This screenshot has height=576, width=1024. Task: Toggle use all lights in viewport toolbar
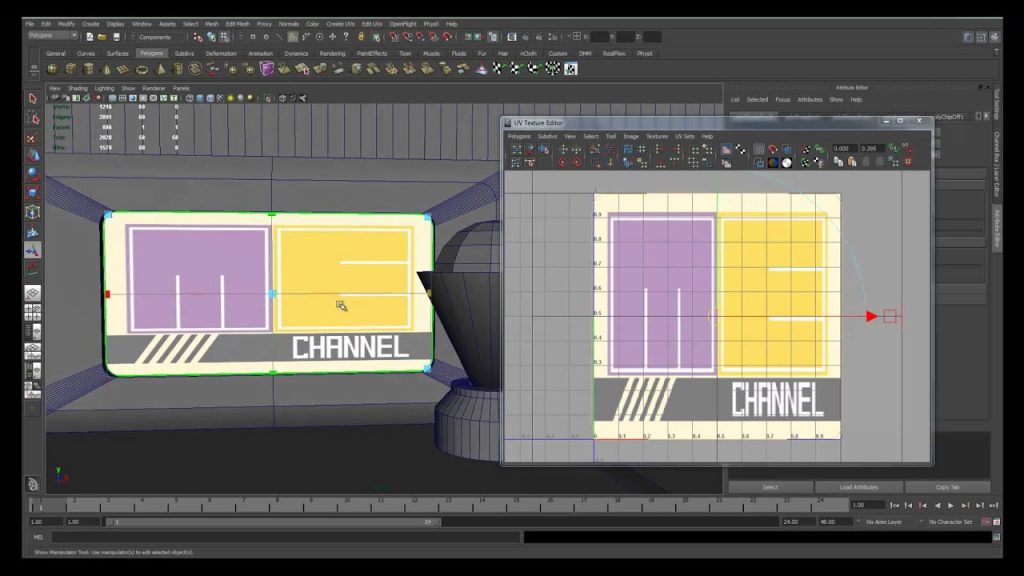[231, 98]
